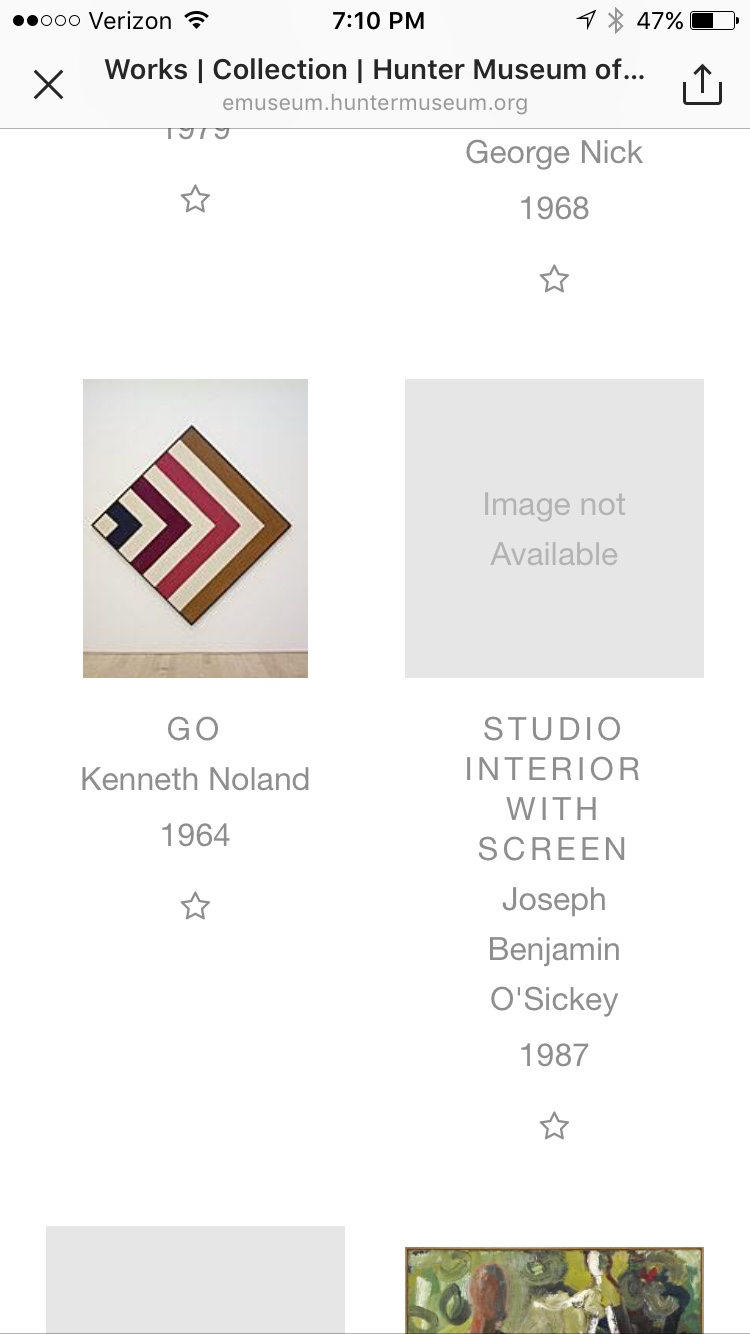Open the gray placeholder thumbnail at bottom left

pyautogui.click(x=195, y=1280)
